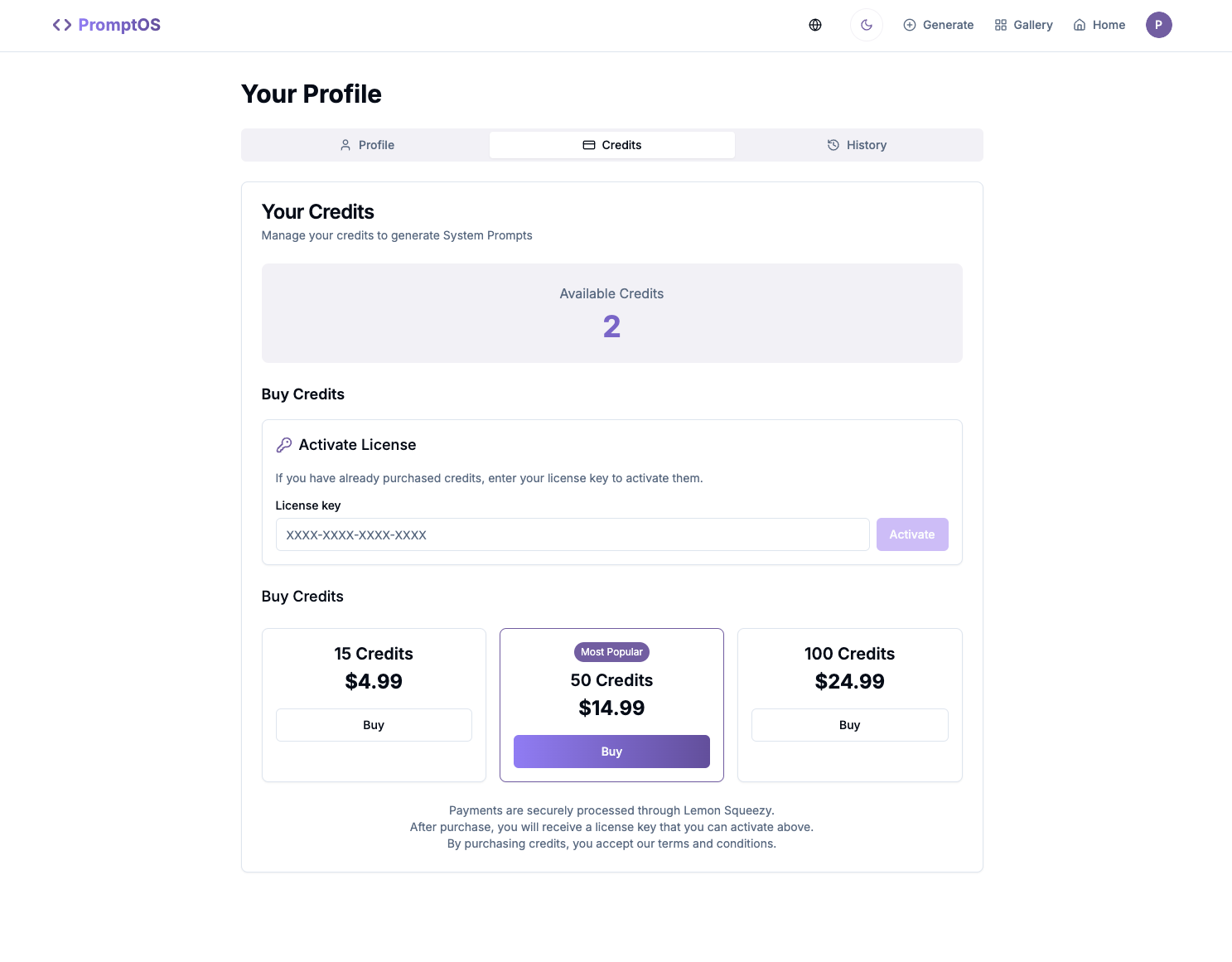Switch to the Profile tab
The image size is (1232, 962).
coord(367,145)
